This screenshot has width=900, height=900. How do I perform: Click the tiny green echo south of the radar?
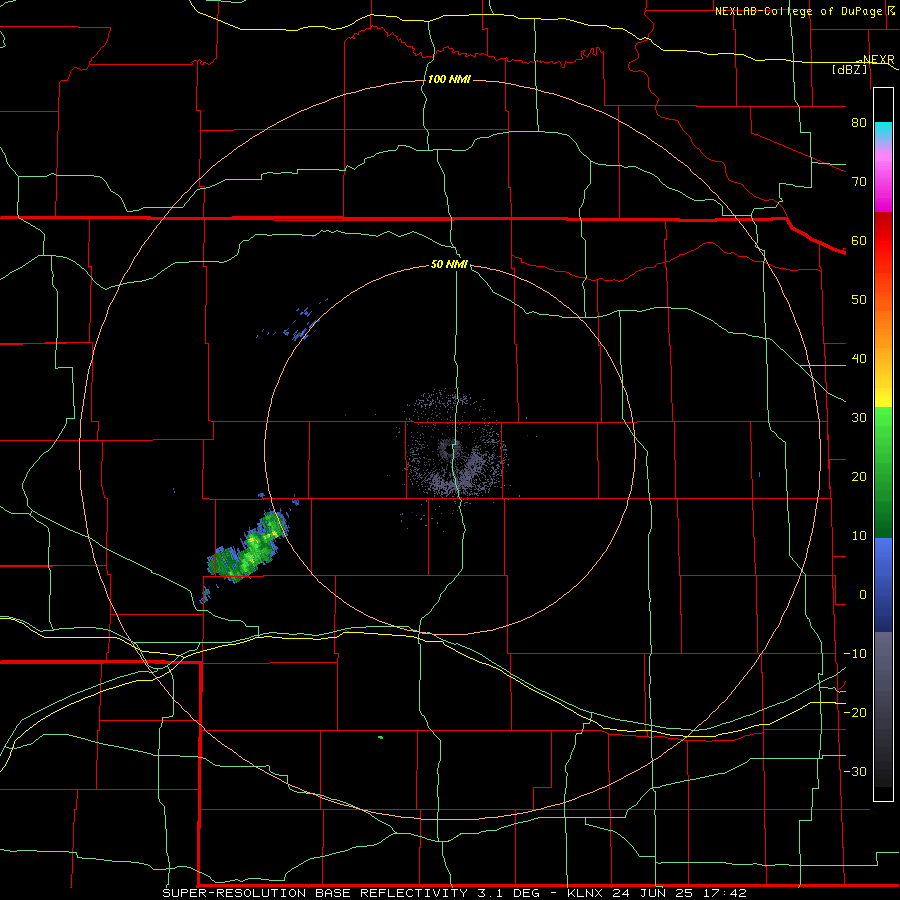tap(380, 737)
